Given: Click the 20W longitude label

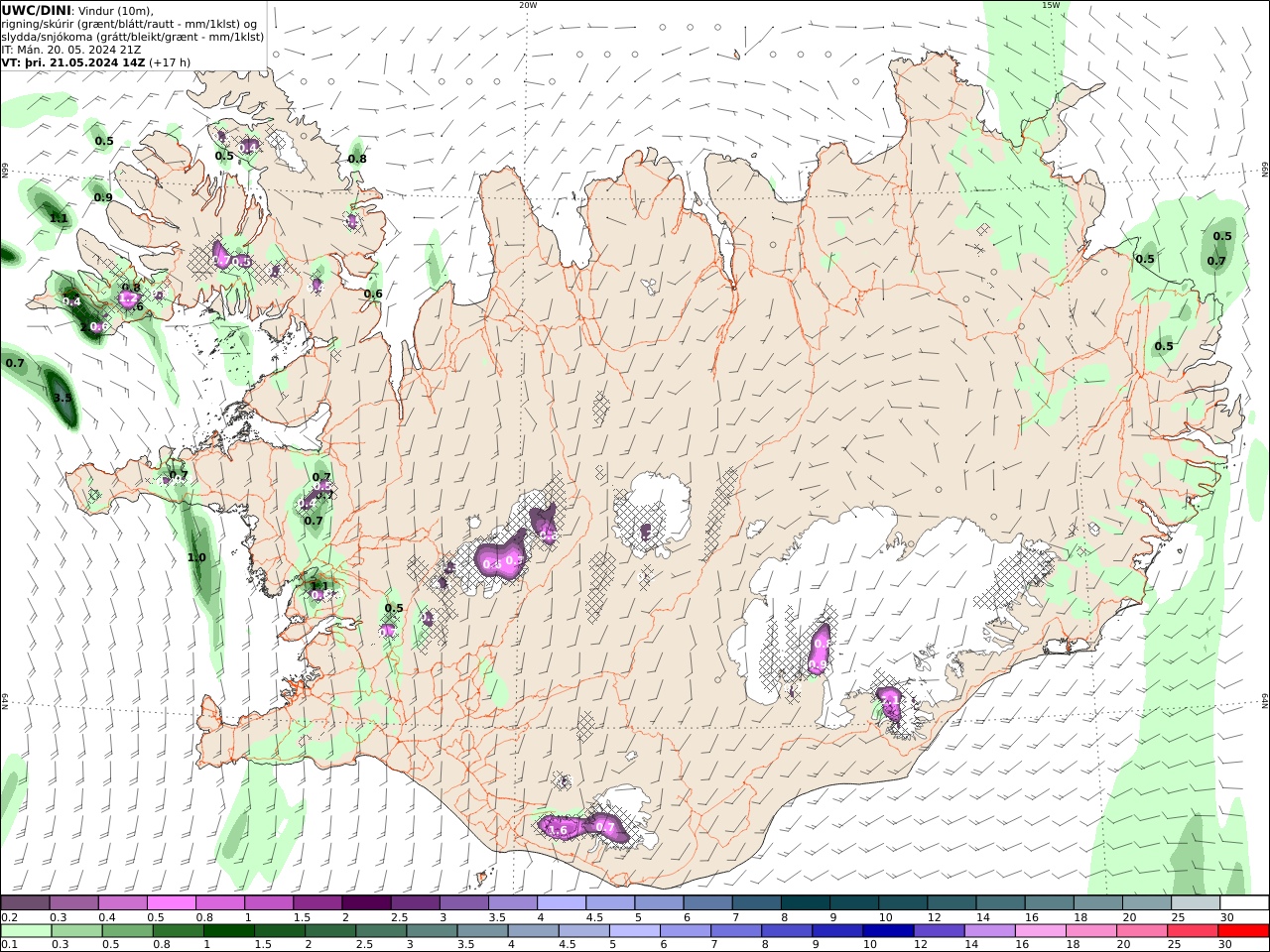Looking at the screenshot, I should pyautogui.click(x=528, y=5).
